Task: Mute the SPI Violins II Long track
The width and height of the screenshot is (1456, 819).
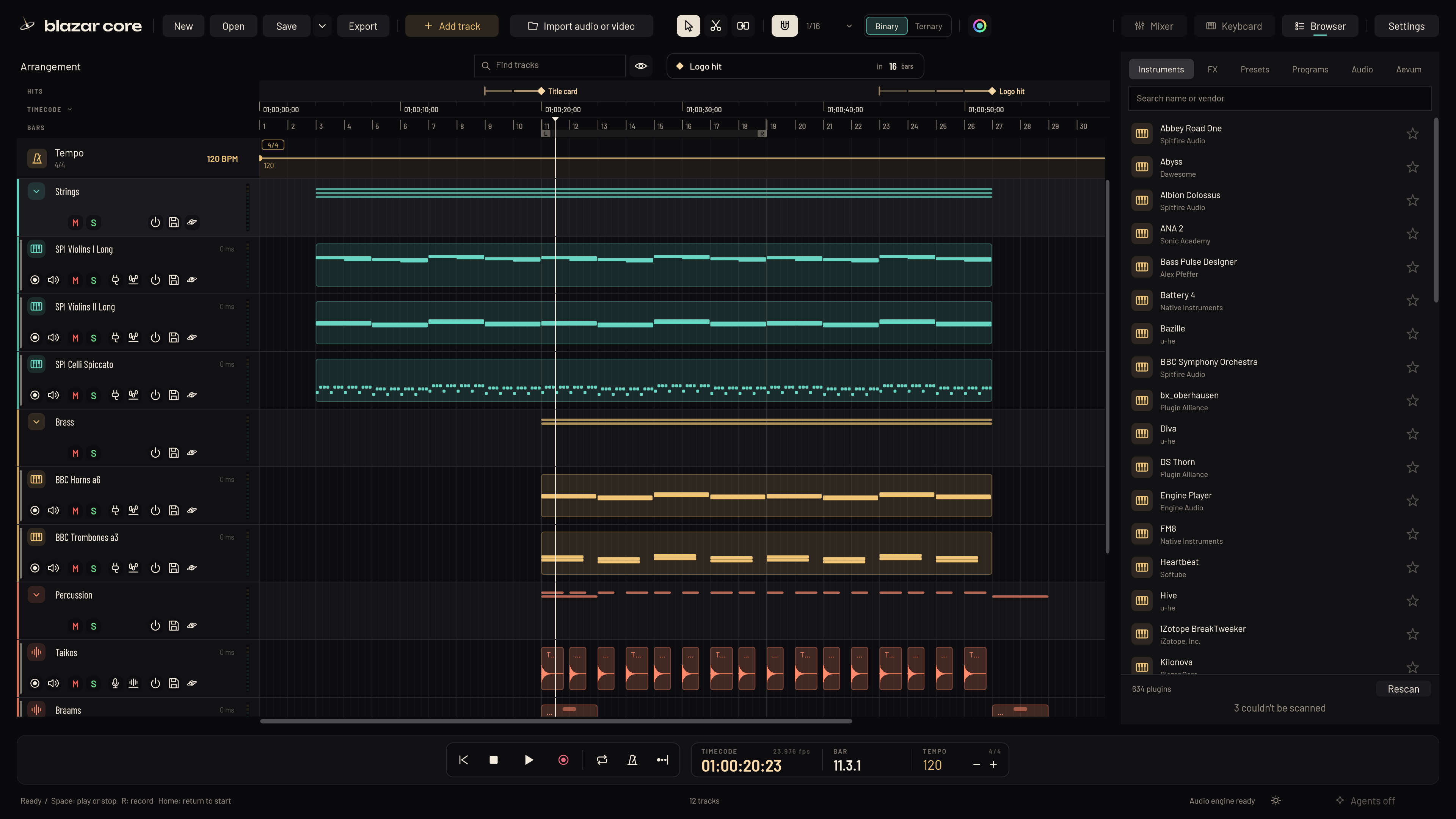Action: 75,338
